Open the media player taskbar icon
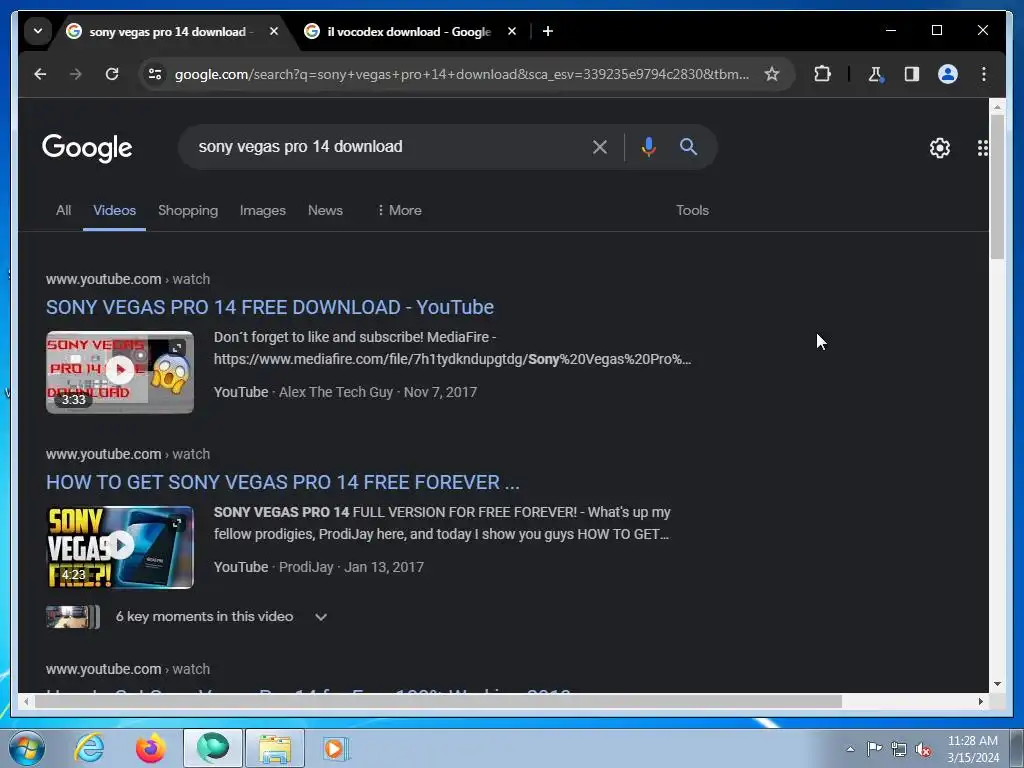The width and height of the screenshot is (1024, 768). (x=336, y=748)
